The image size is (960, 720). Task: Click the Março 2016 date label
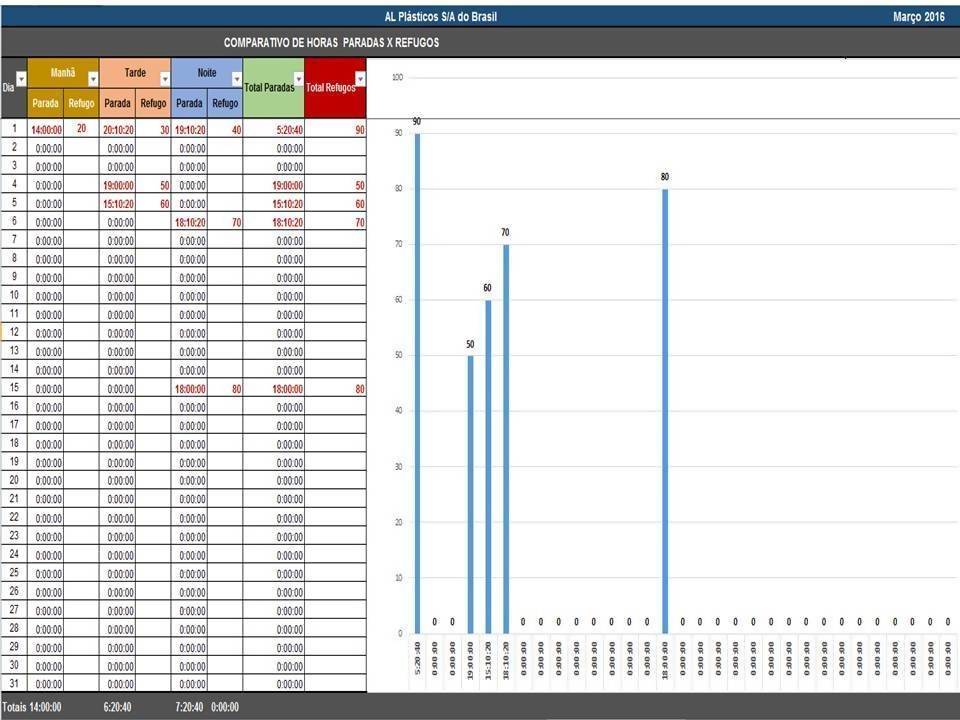[918, 17]
